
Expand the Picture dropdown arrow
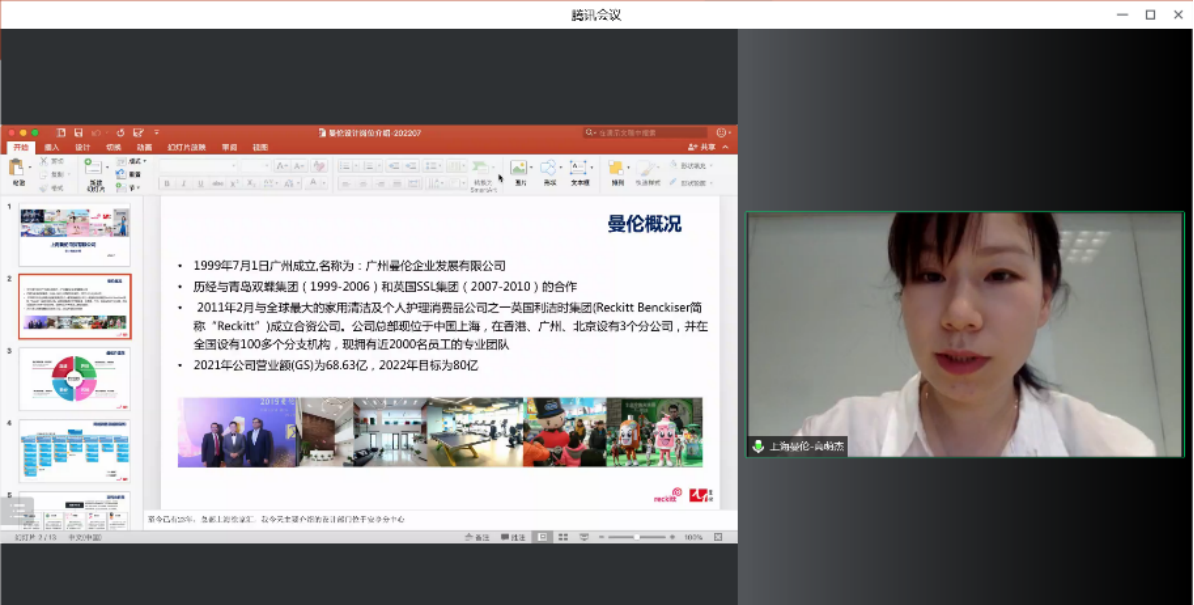(531, 167)
